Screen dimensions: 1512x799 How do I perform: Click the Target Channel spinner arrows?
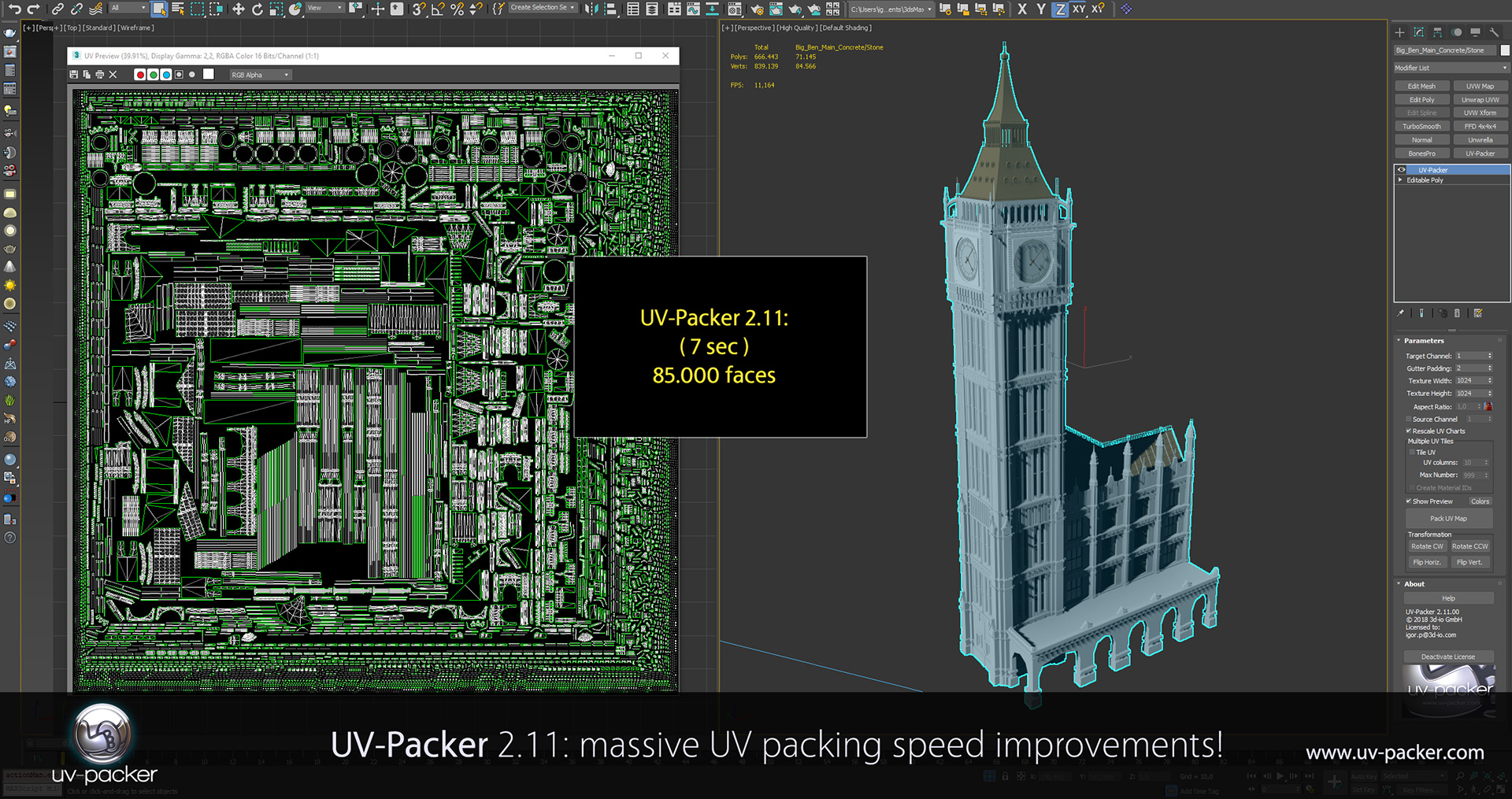1490,356
